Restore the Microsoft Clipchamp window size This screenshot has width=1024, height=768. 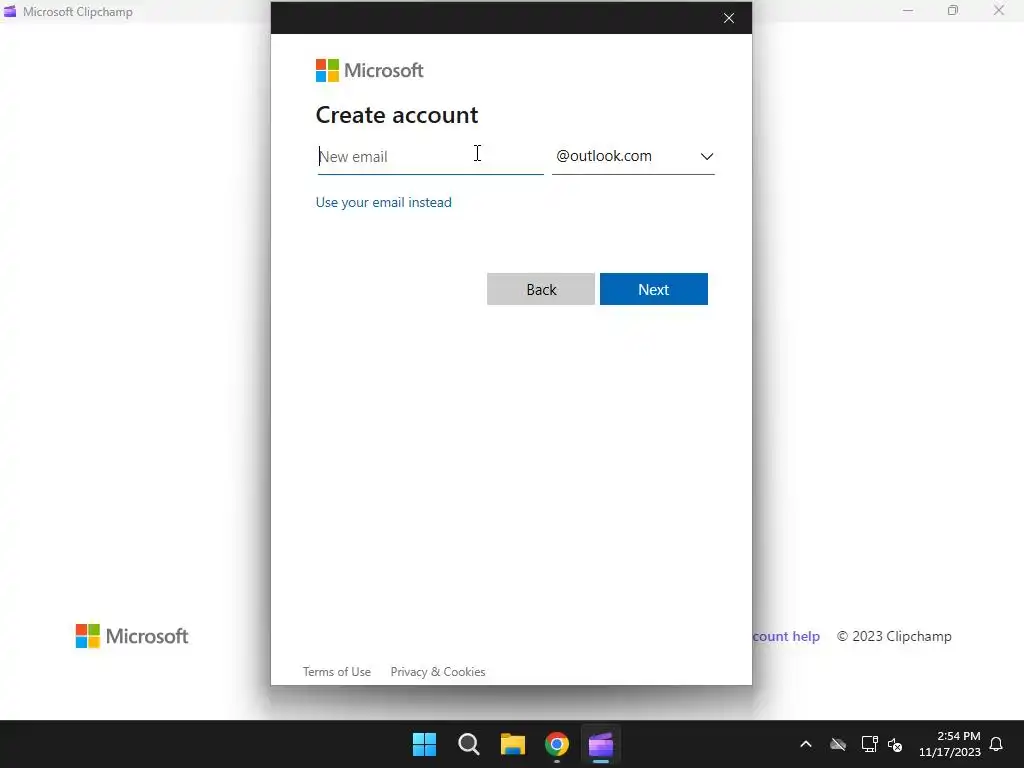(x=953, y=10)
